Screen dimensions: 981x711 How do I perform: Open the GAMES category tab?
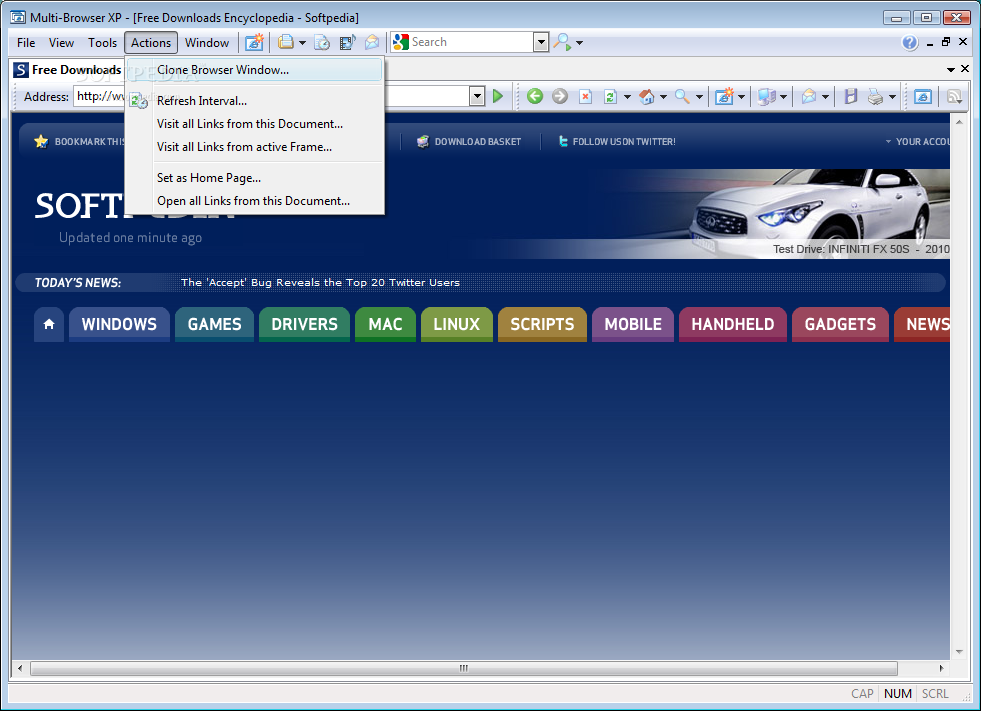pos(215,324)
